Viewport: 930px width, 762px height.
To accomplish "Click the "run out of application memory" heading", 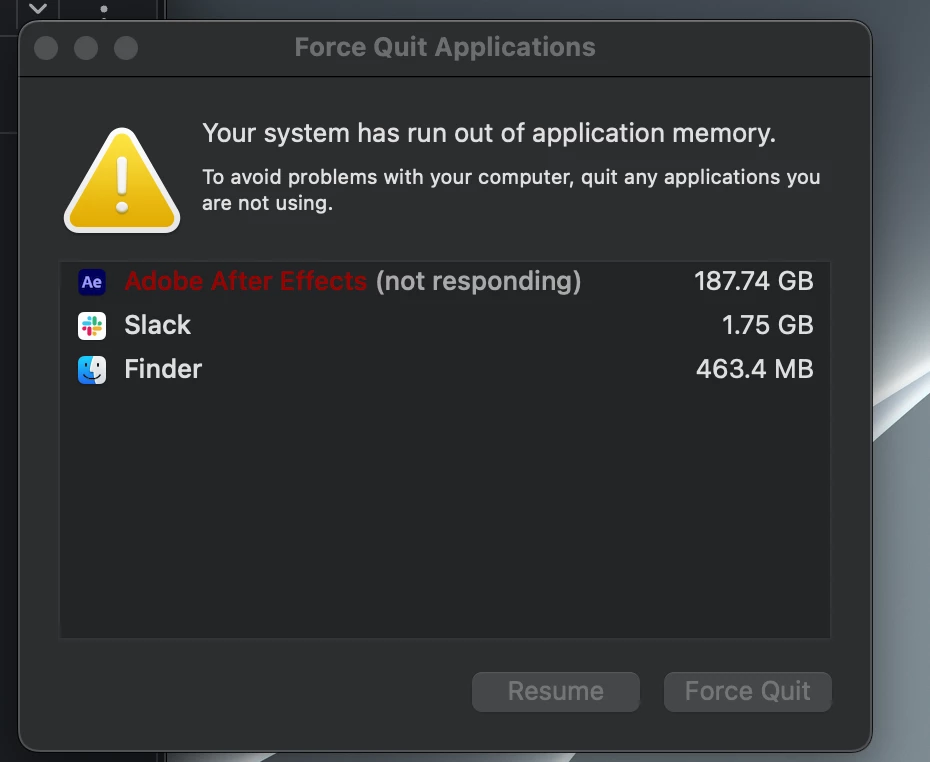I will click(488, 133).
